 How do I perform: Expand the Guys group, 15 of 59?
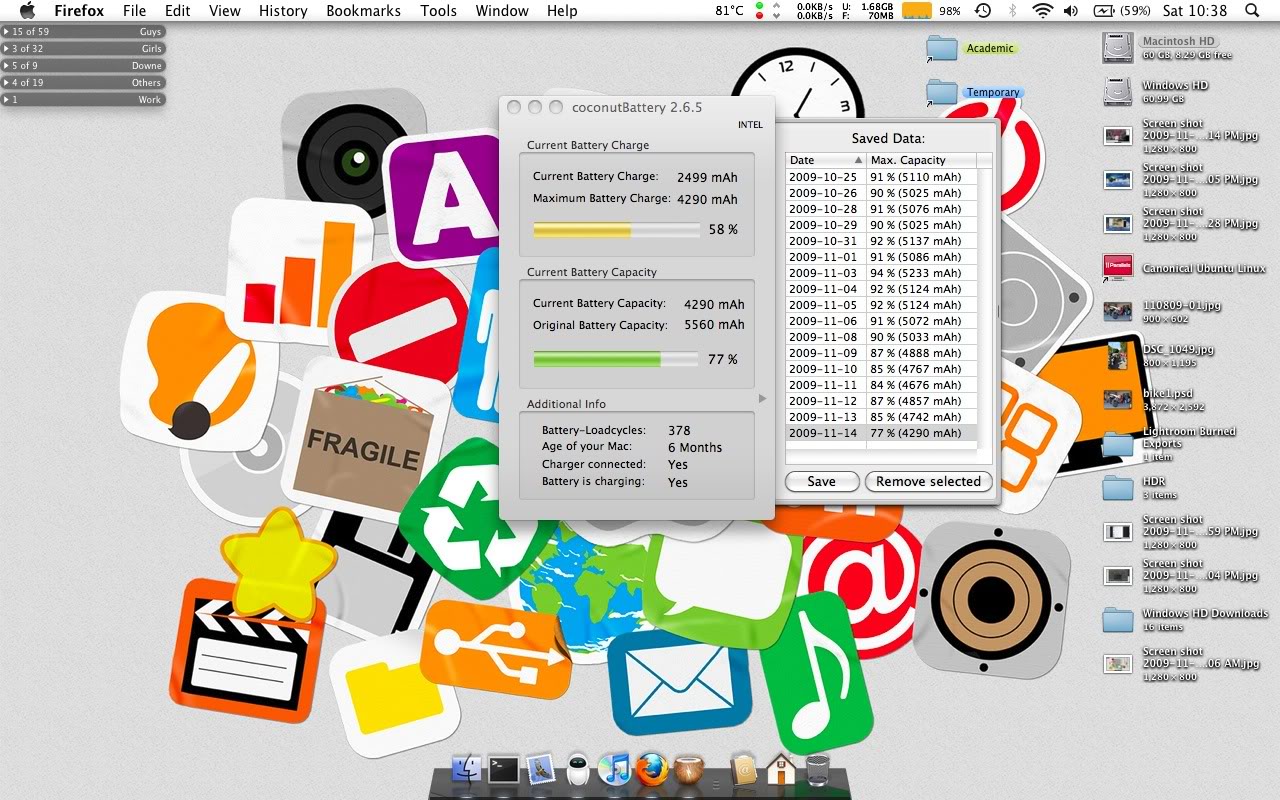tap(82, 32)
